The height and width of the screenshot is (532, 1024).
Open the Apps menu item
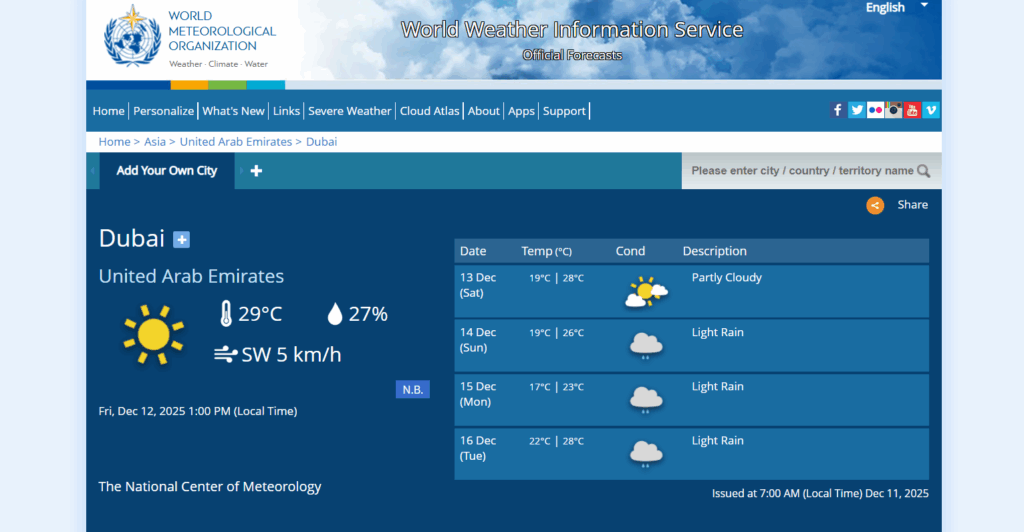pos(521,111)
